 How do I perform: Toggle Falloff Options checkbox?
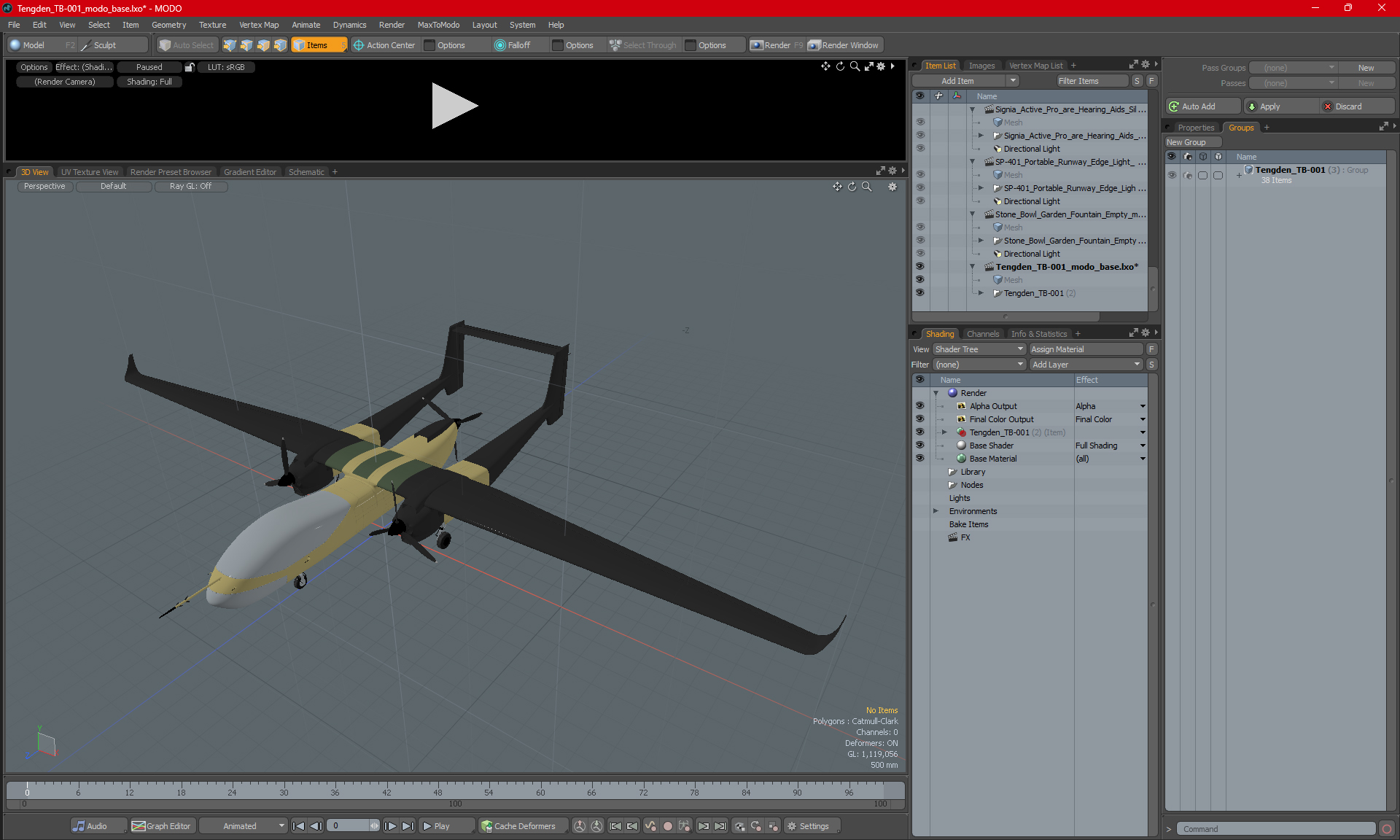(558, 45)
